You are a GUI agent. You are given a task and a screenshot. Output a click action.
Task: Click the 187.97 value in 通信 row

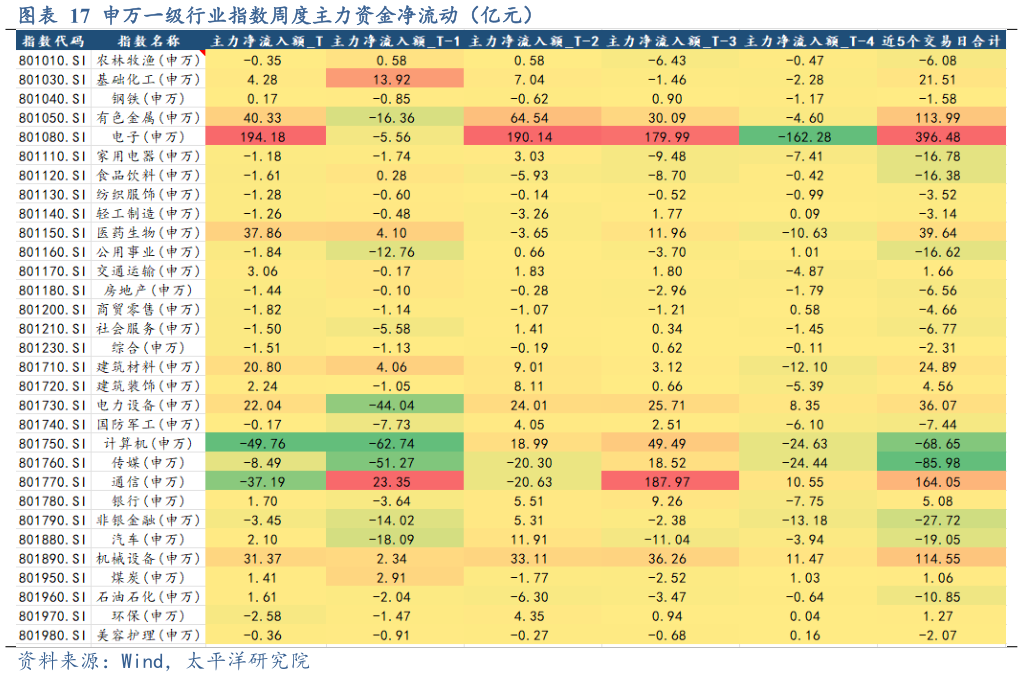tap(670, 481)
